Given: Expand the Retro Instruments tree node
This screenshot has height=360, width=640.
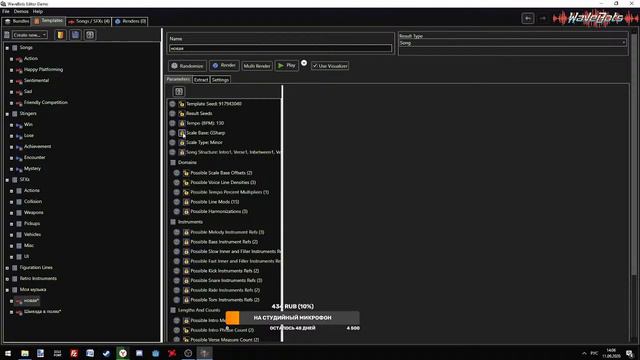Looking at the screenshot, I should (x=7, y=279).
